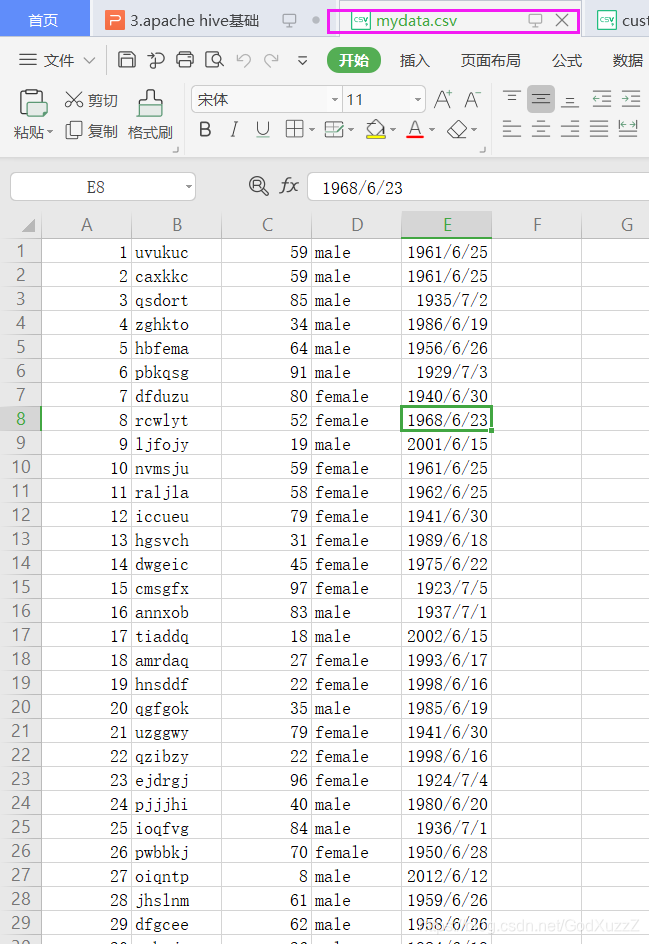
Task: Click the Paste clipboard icon
Action: coord(33,103)
